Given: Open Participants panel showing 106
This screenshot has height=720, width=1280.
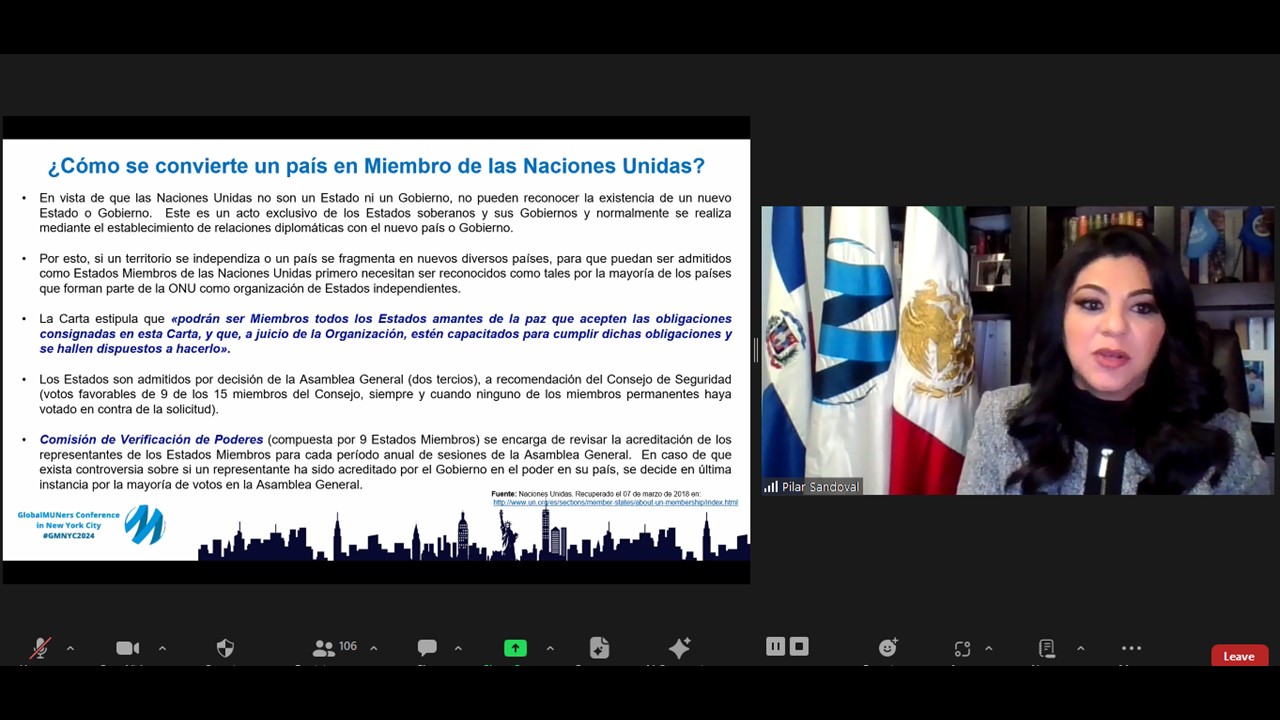Looking at the screenshot, I should (x=333, y=648).
